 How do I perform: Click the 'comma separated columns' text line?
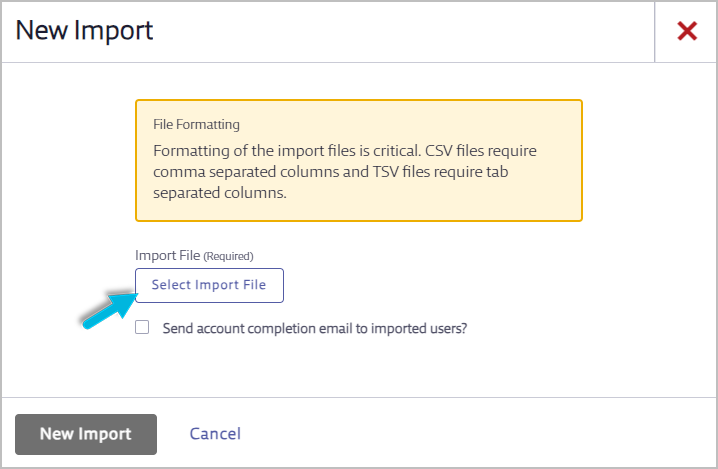pos(261,172)
